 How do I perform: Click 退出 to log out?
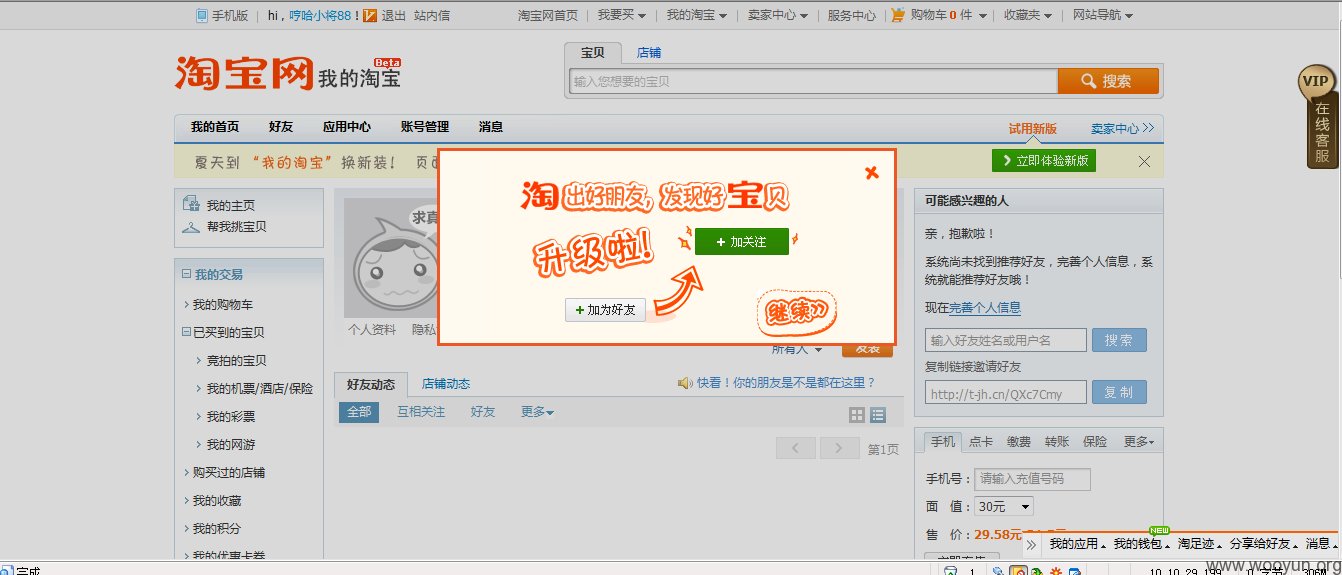(x=393, y=15)
